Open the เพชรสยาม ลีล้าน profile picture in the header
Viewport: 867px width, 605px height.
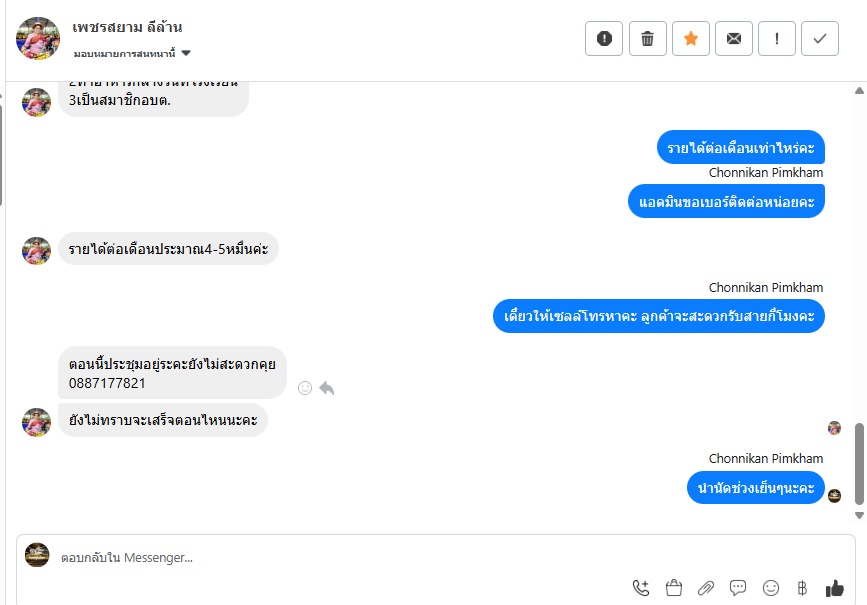38,38
